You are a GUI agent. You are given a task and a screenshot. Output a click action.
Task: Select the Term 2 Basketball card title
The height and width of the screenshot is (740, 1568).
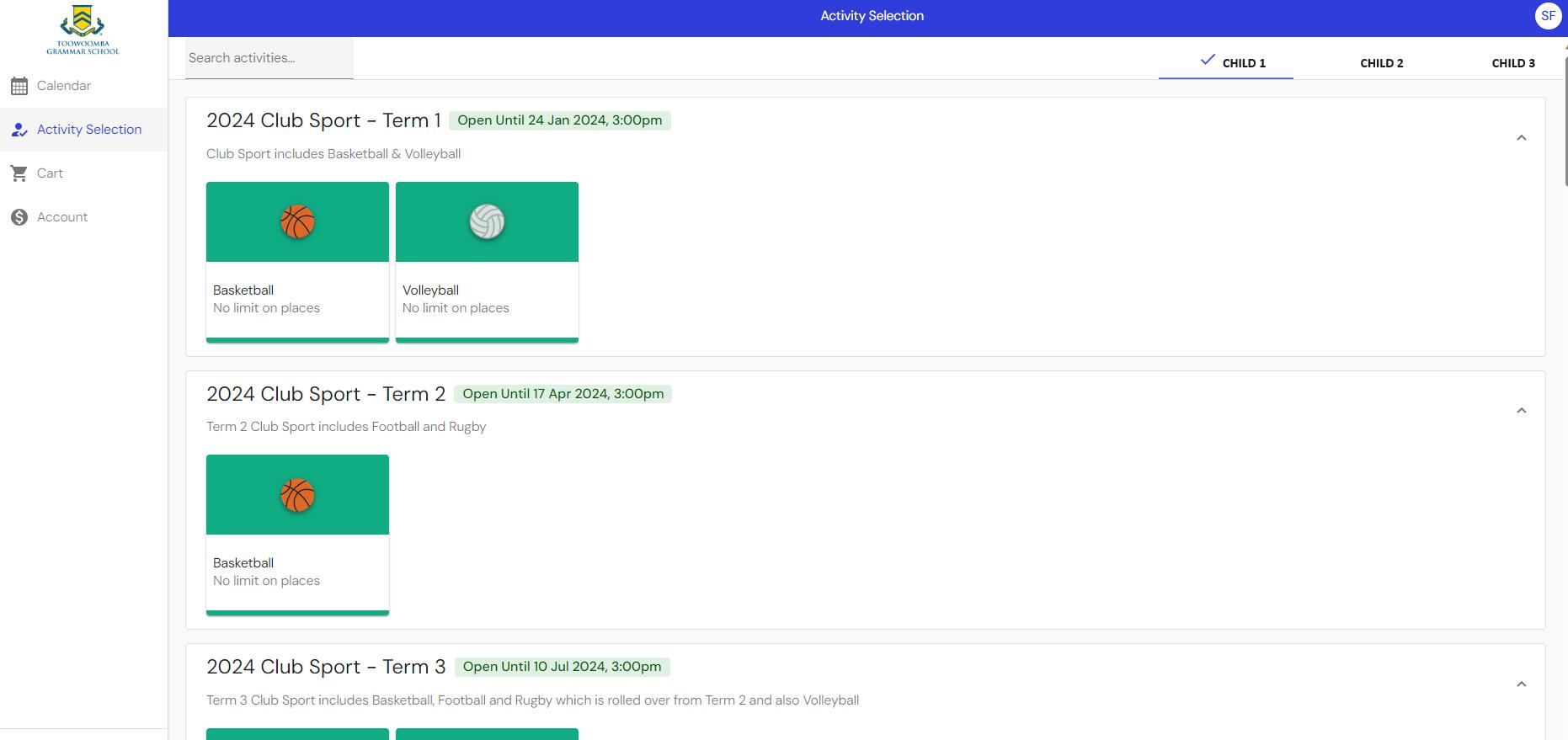pos(243,563)
